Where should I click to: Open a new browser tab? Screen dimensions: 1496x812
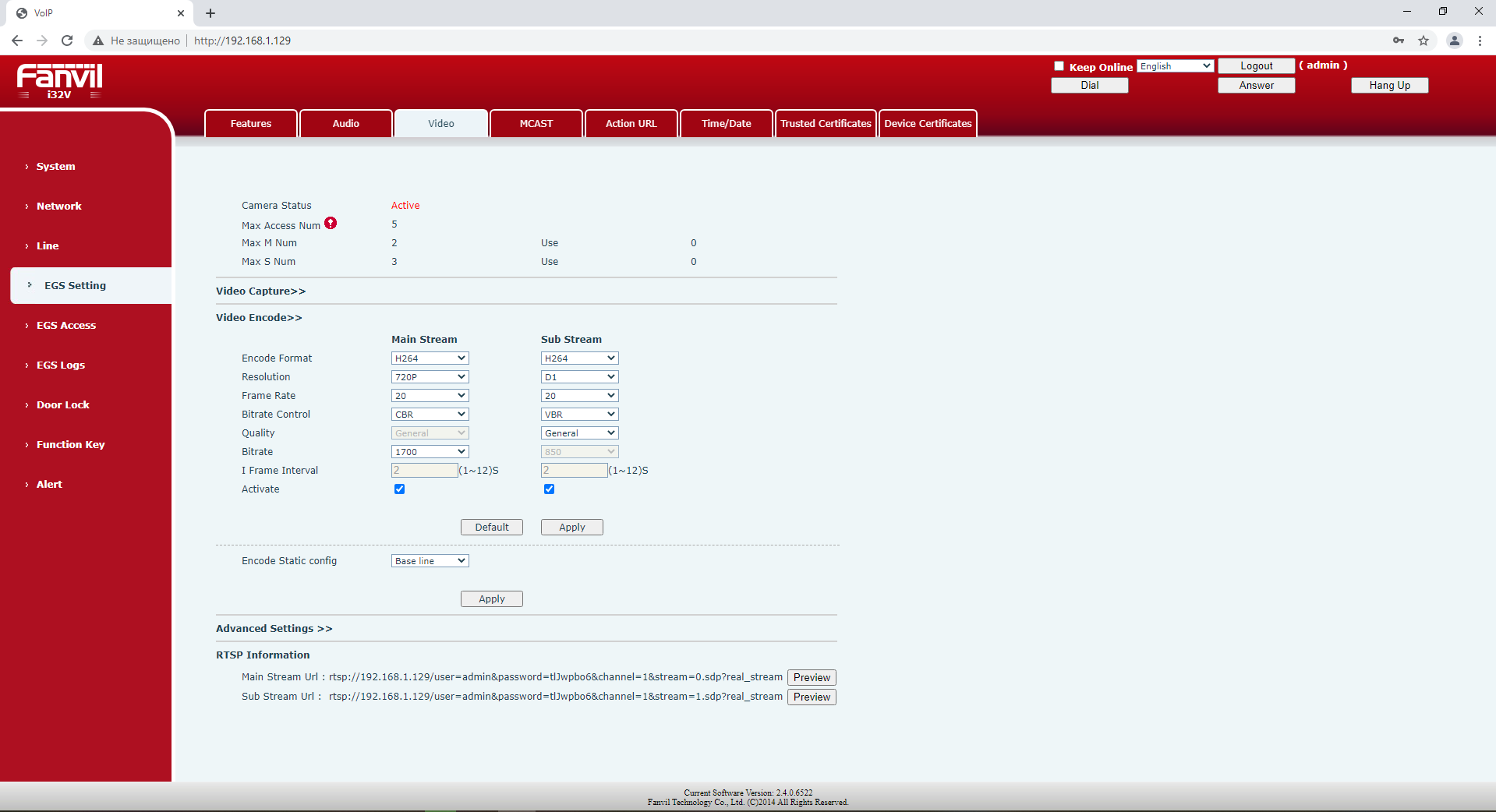click(x=210, y=13)
